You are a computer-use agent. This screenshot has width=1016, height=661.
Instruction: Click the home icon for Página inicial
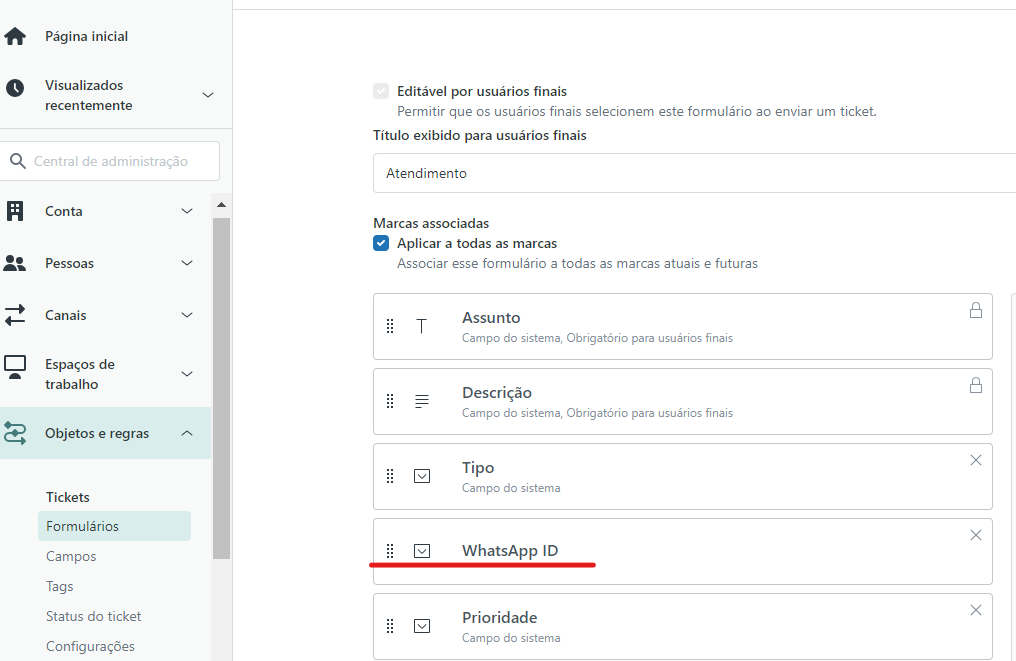click(x=15, y=36)
